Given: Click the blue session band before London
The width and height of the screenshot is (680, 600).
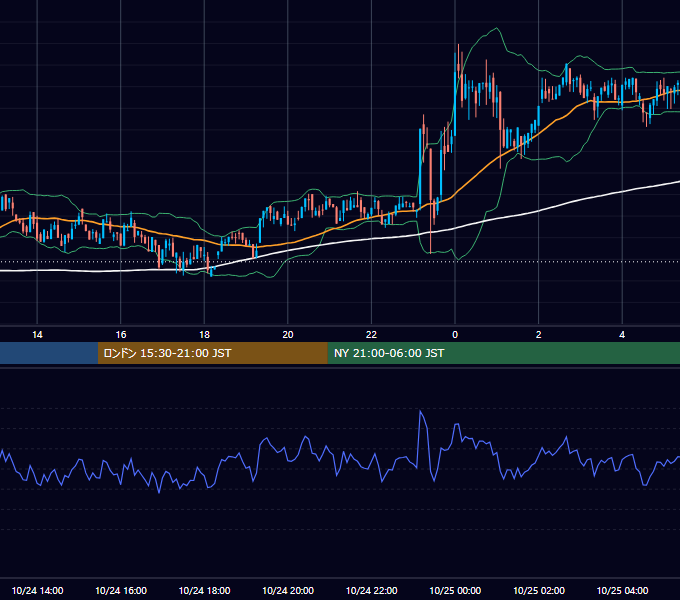Looking at the screenshot, I should (49, 353).
